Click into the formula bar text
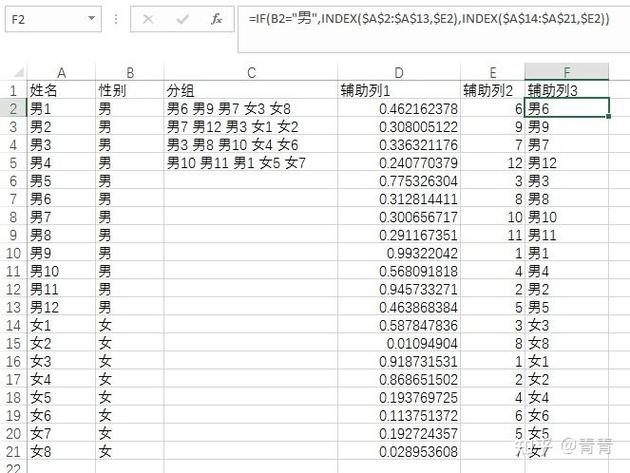Viewport: 630px width, 473px height. [x=428, y=19]
